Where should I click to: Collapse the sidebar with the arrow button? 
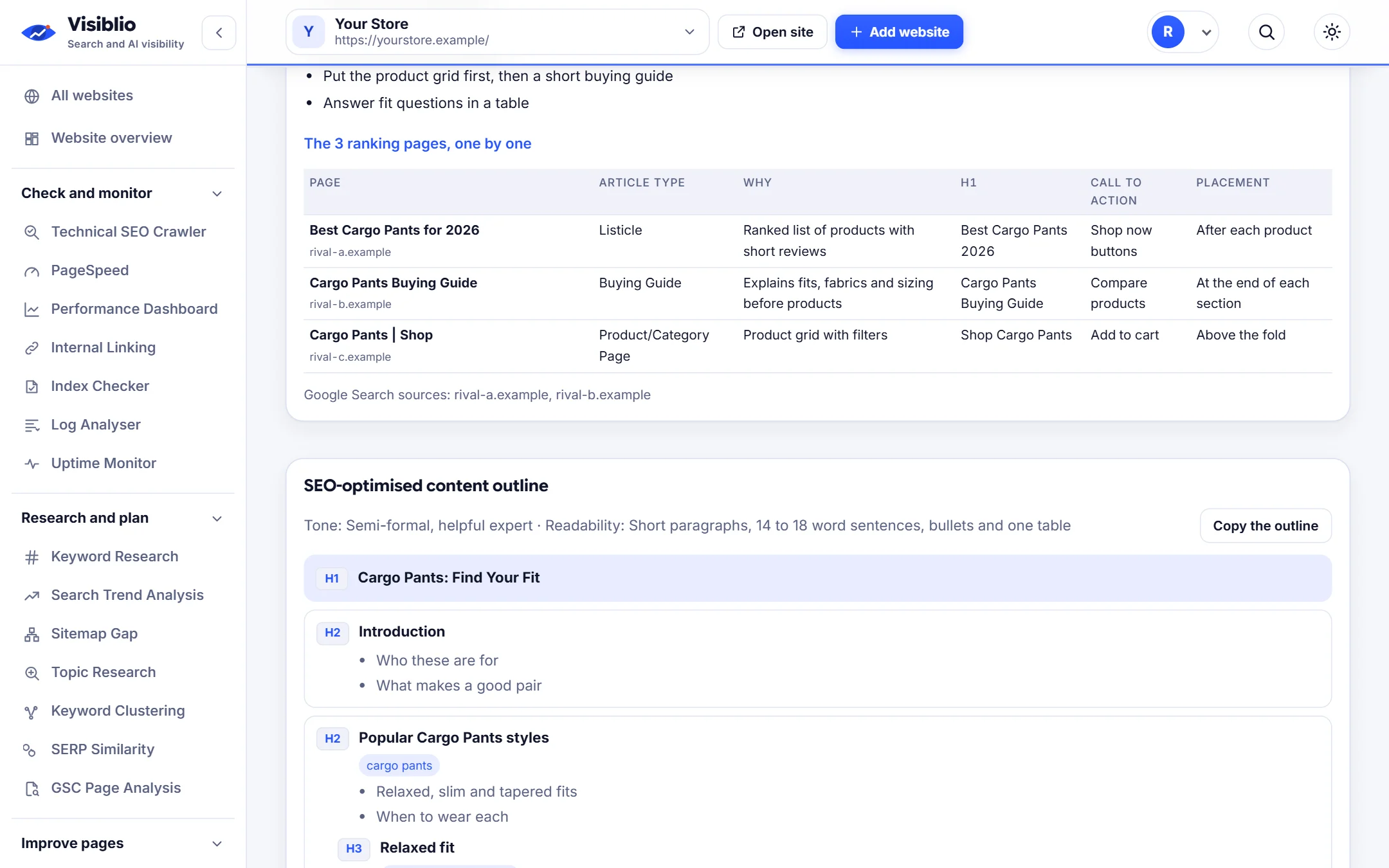click(x=219, y=32)
